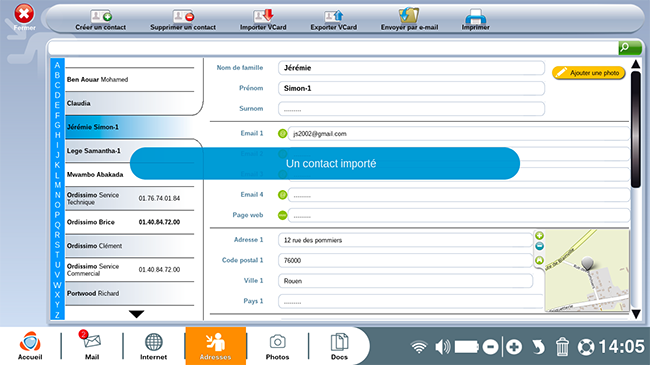The width and height of the screenshot is (650, 365).
Task: Select contact Claudia
Action: [130, 103]
